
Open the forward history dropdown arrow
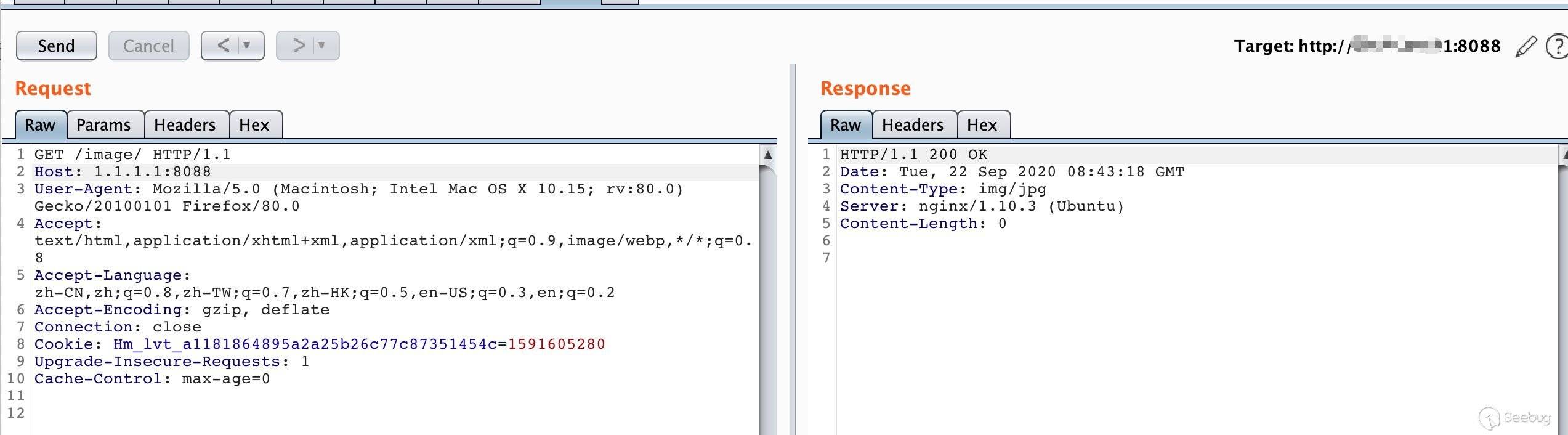pyautogui.click(x=321, y=46)
